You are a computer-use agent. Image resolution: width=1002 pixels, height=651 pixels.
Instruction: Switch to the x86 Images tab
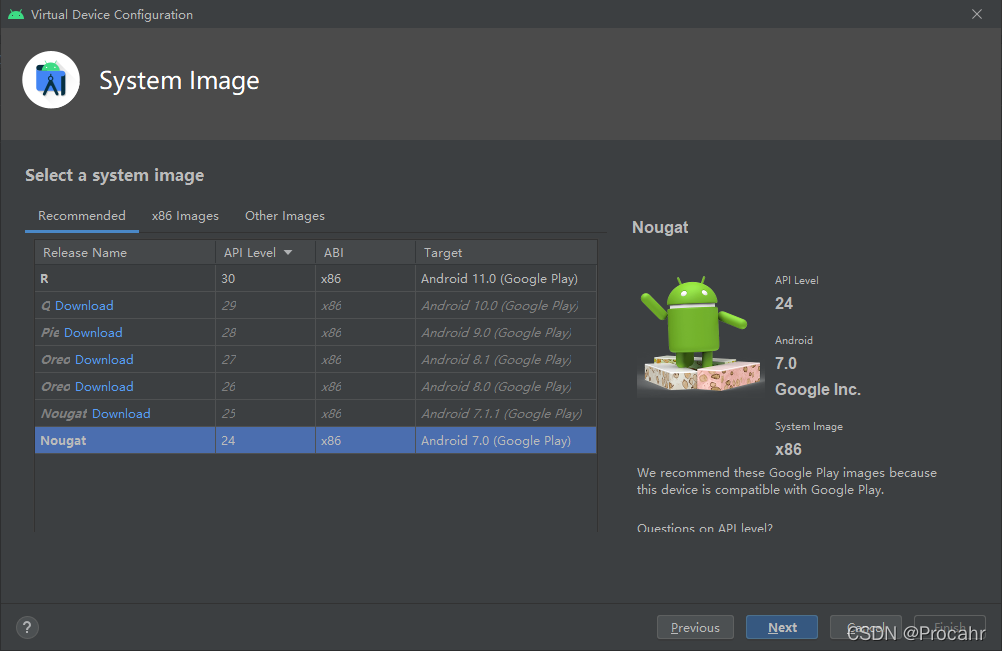pos(185,216)
